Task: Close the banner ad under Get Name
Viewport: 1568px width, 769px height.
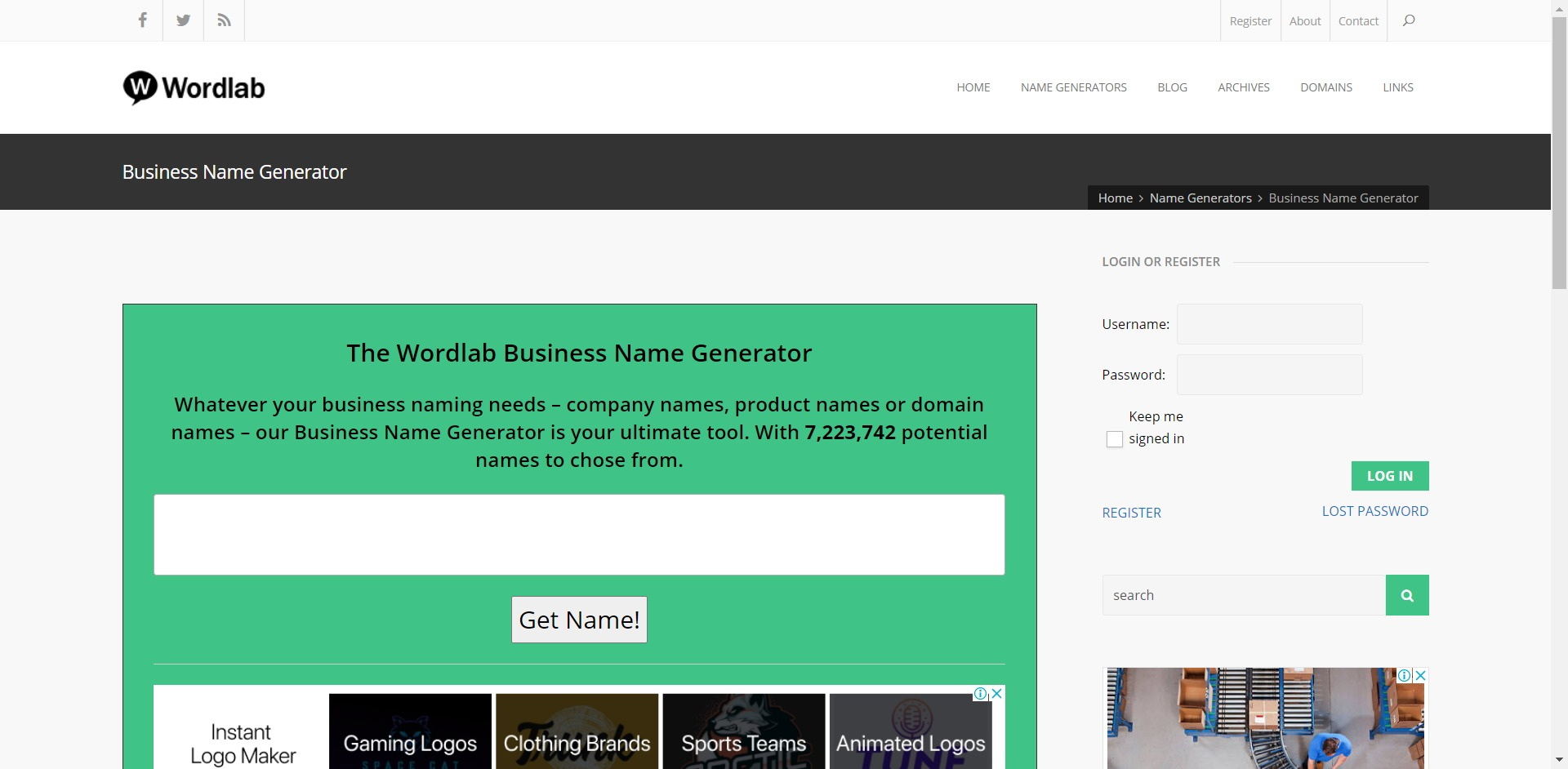Action: click(997, 694)
